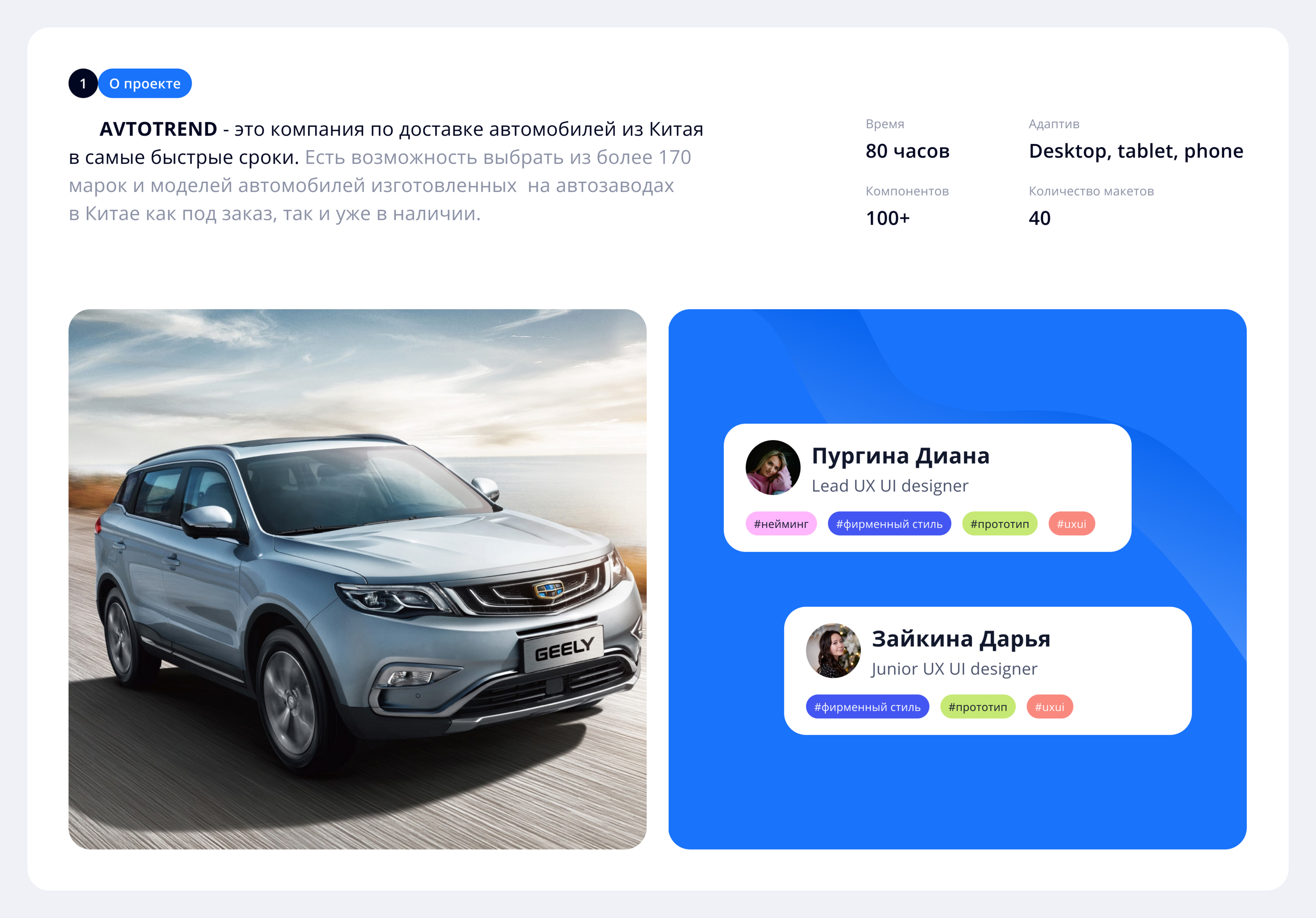
Task: Click the number 1 circle badge
Action: pyautogui.click(x=83, y=84)
